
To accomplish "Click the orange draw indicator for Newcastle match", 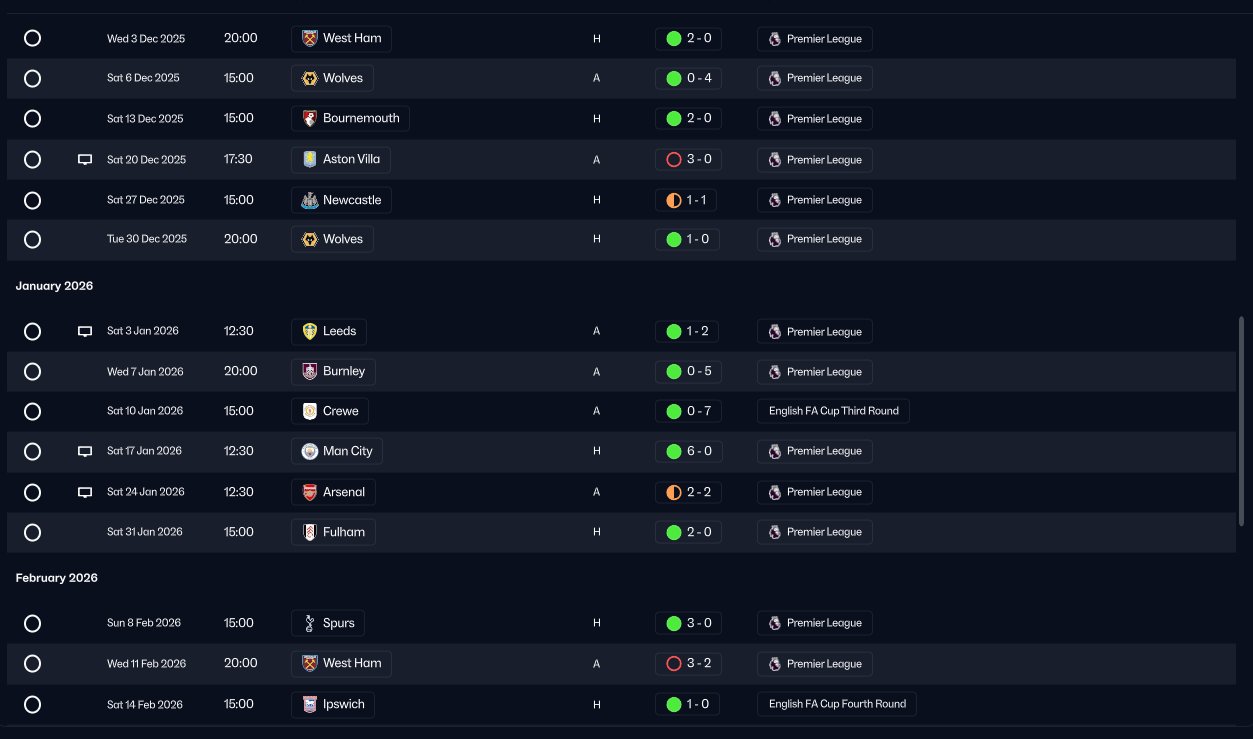I will [673, 200].
